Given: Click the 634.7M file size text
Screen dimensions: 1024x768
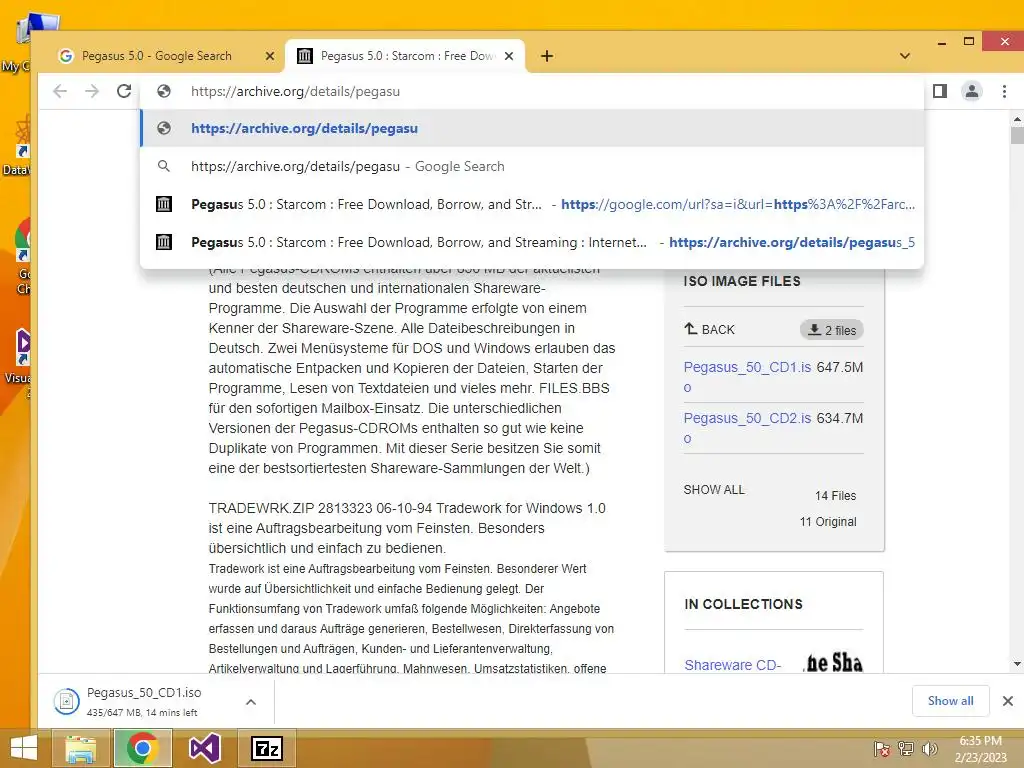Looking at the screenshot, I should [840, 418].
